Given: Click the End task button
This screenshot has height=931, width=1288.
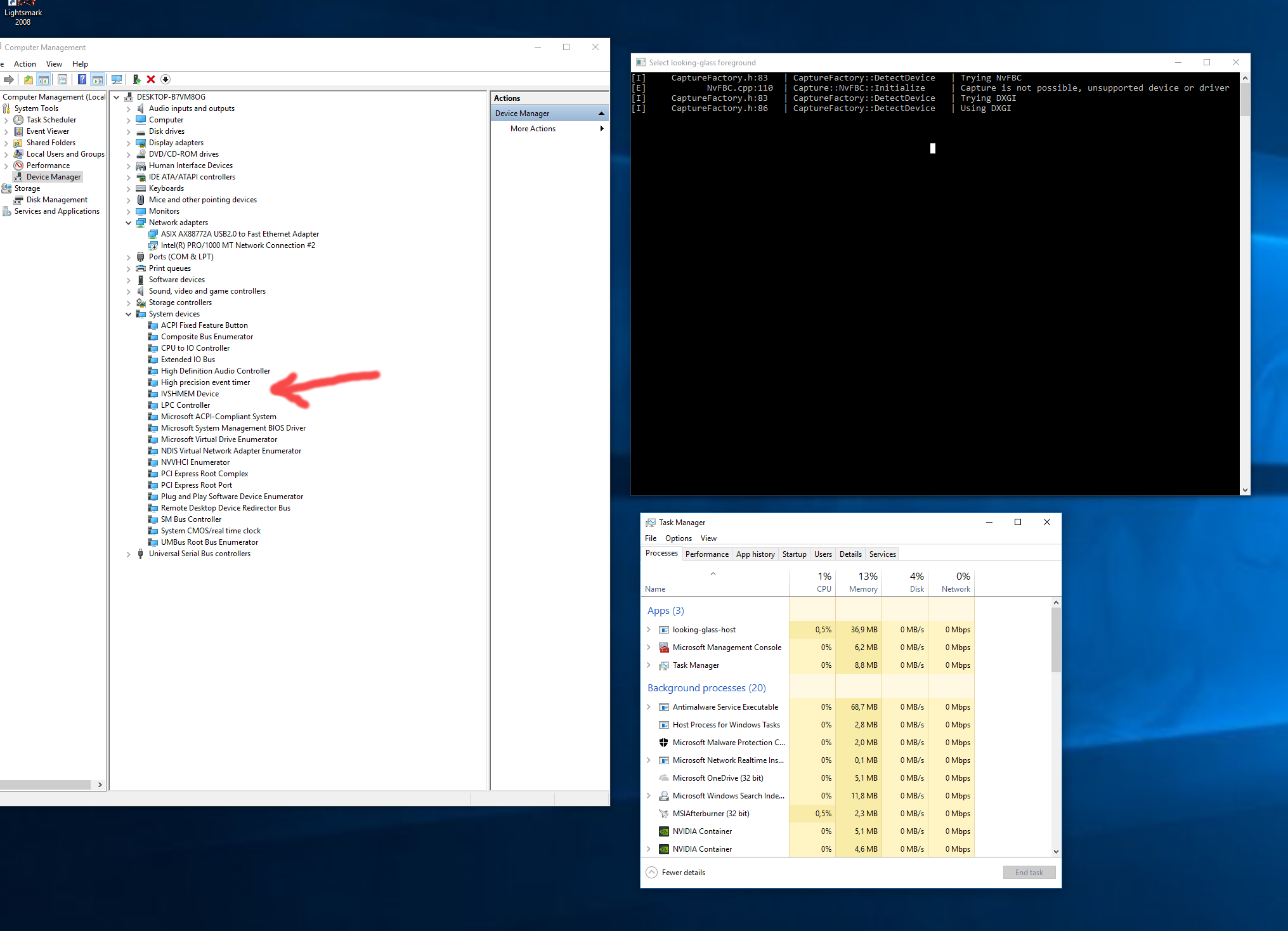Looking at the screenshot, I should pyautogui.click(x=1029, y=873).
